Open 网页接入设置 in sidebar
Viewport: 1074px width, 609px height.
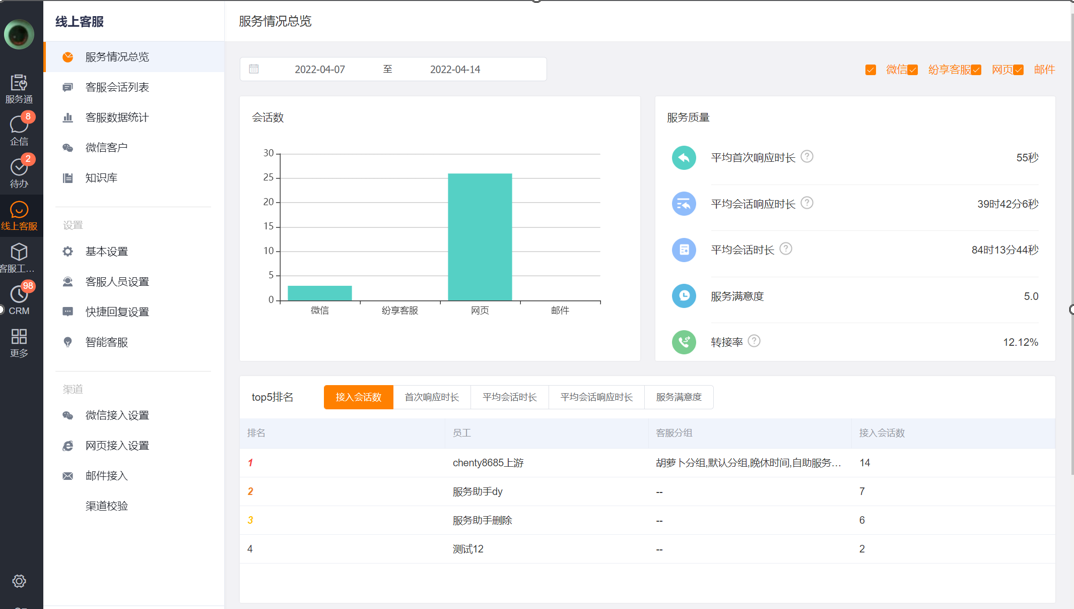[117, 445]
